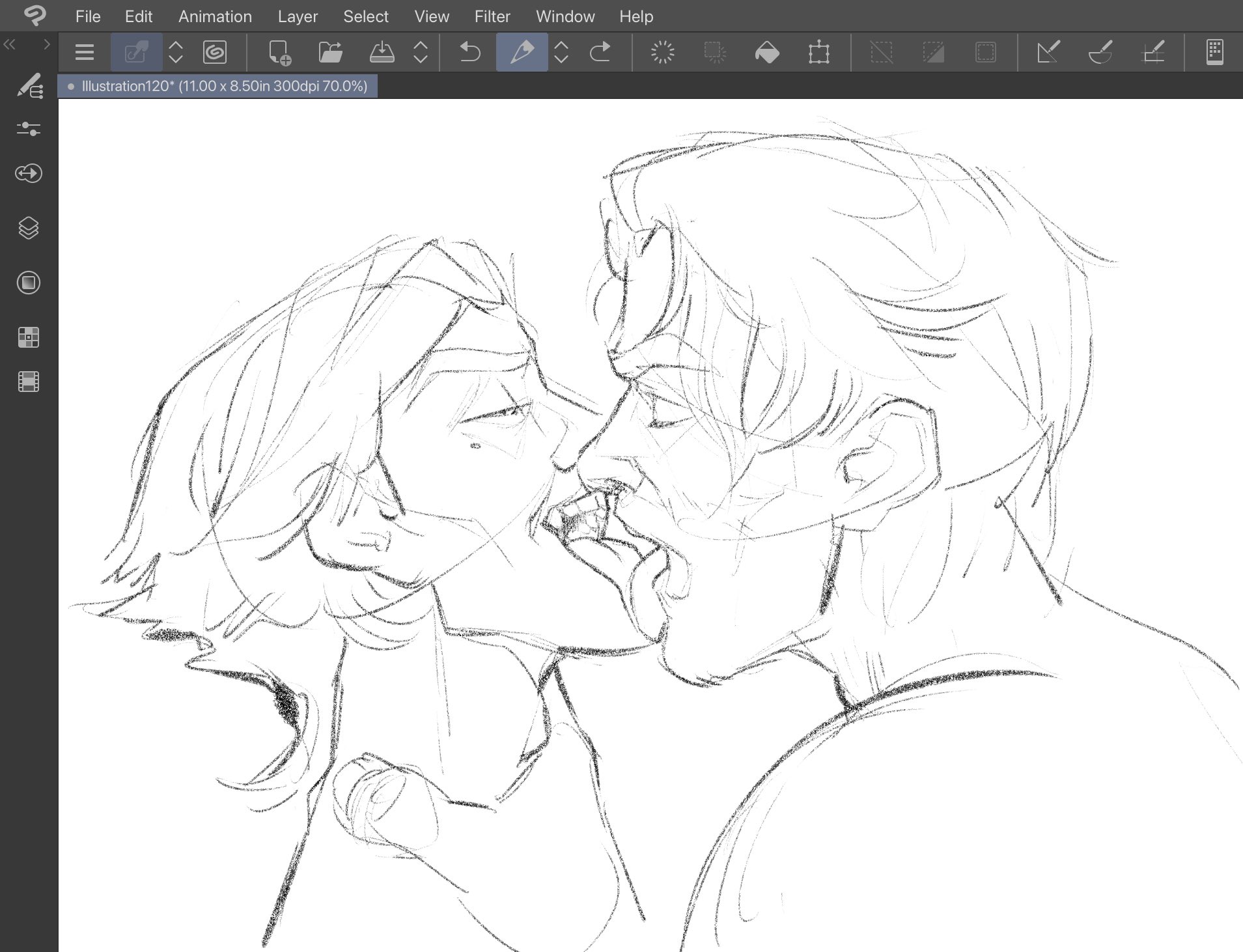Image resolution: width=1243 pixels, height=952 pixels.
Task: Save the illustration with save icon
Action: (x=382, y=52)
